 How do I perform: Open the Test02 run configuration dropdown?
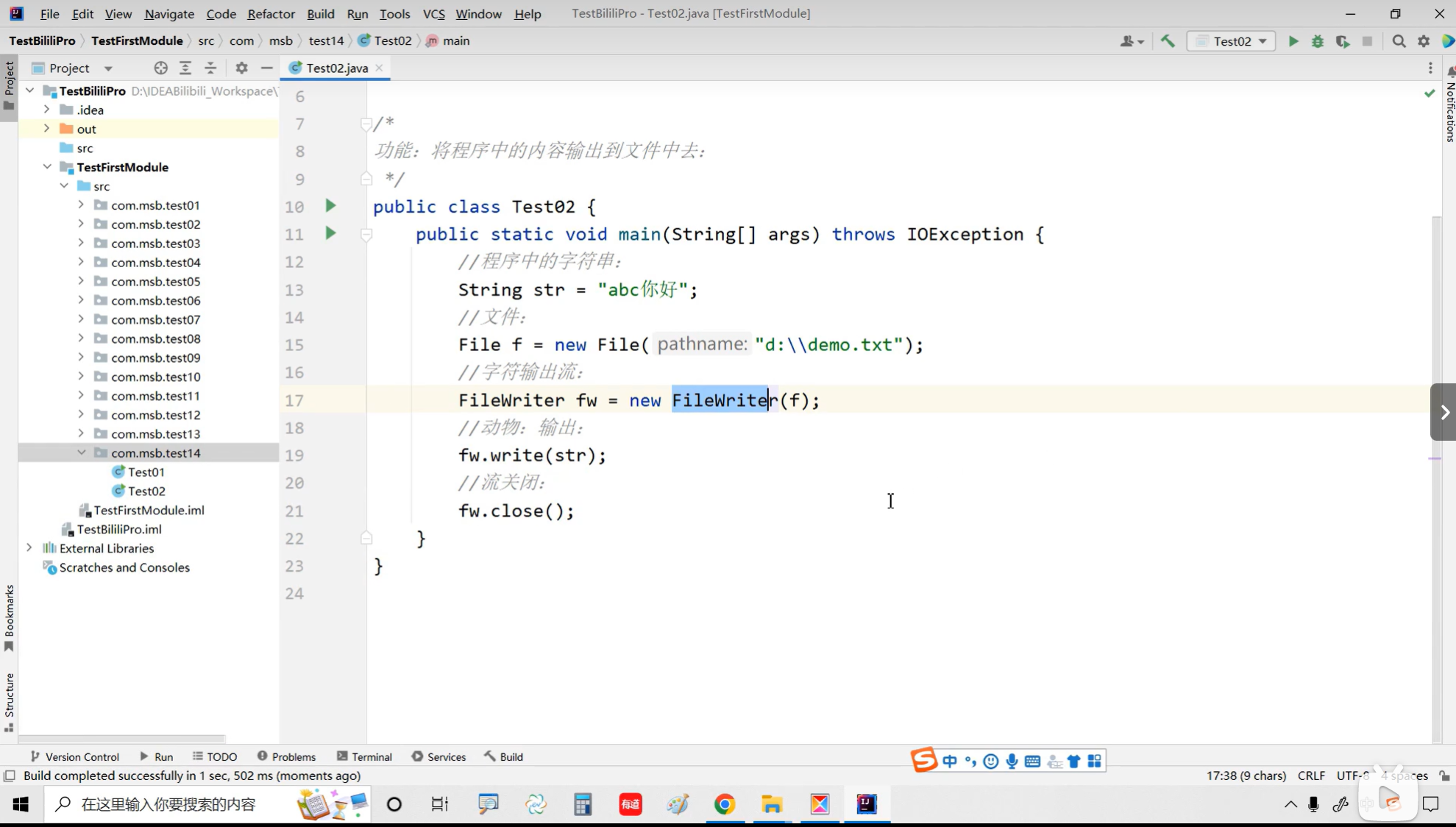click(1231, 41)
